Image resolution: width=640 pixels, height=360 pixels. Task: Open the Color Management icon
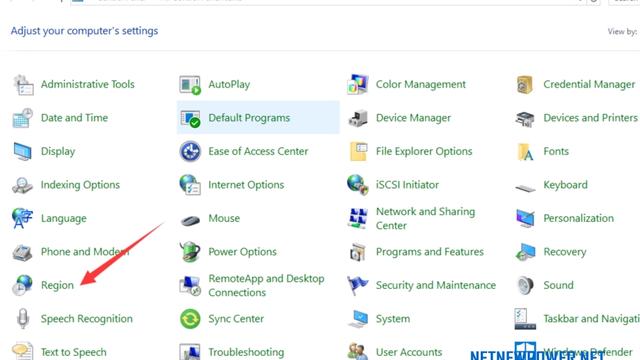click(x=358, y=84)
